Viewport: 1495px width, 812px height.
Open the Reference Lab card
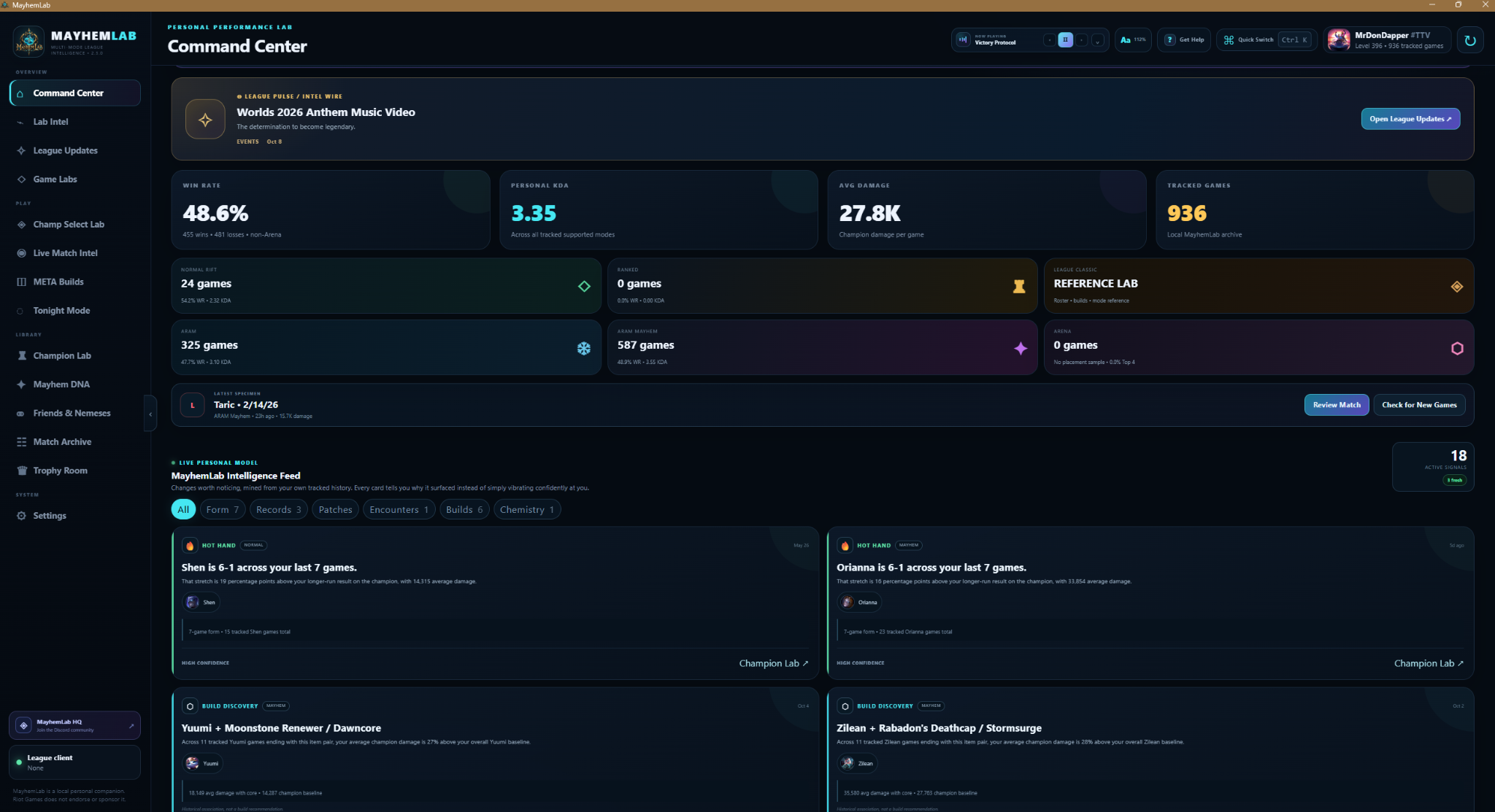tap(1258, 285)
